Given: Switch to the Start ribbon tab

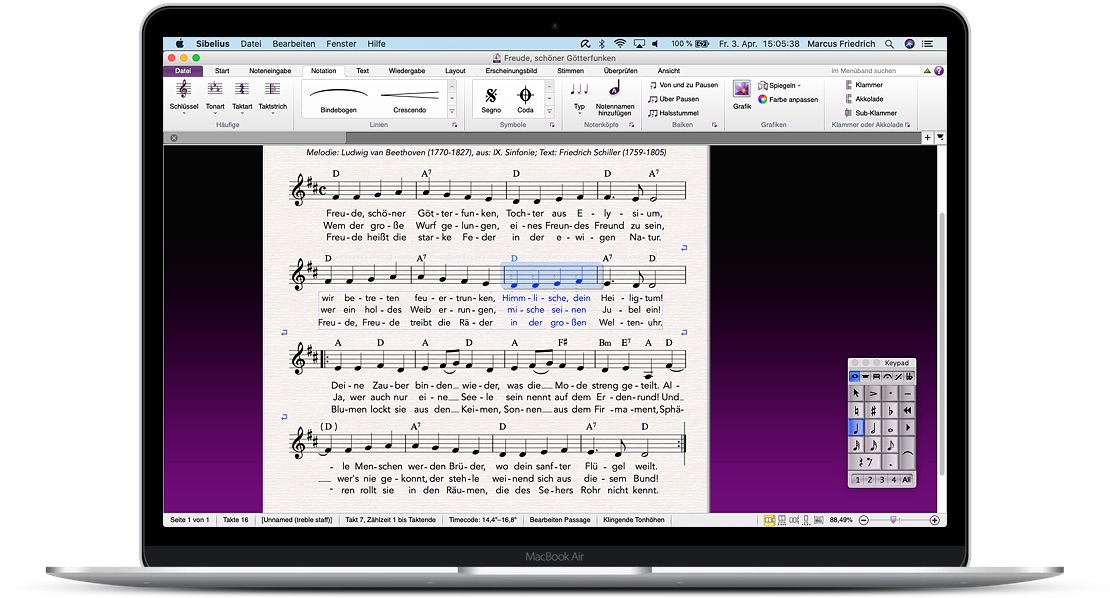Looking at the screenshot, I should coord(222,71).
